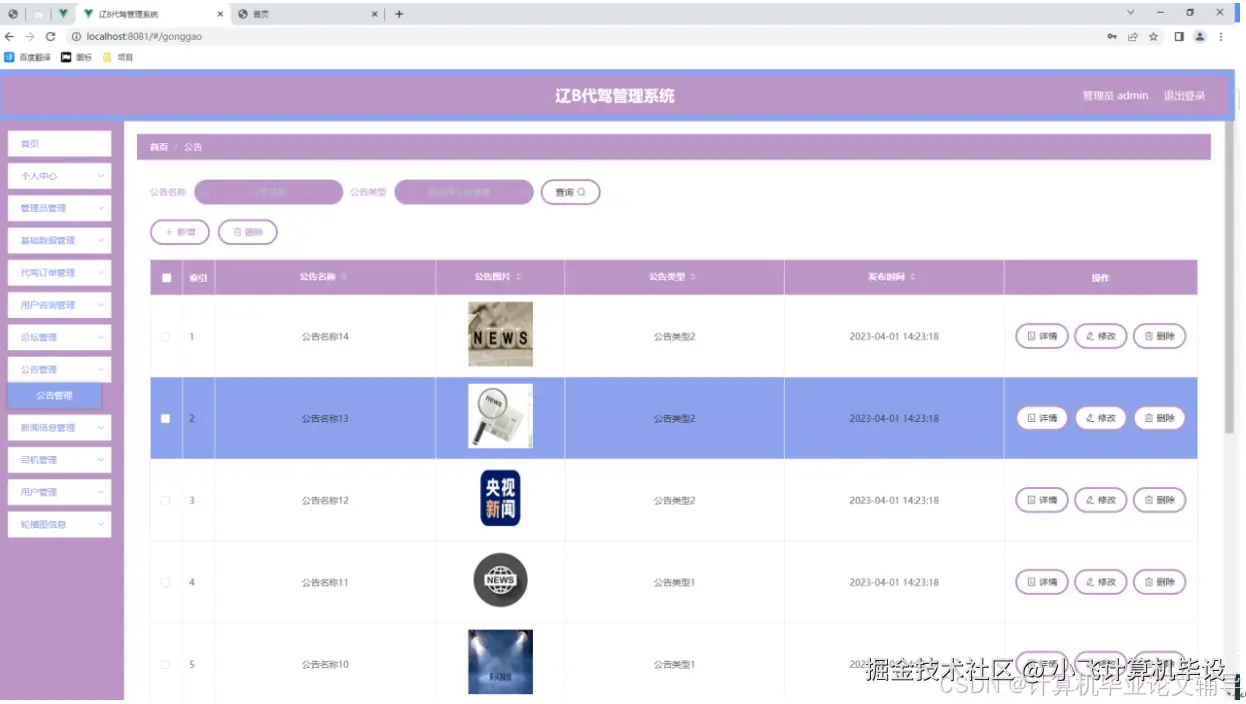
Task: Check the checkbox for row 公告名称14
Action: [166, 337]
